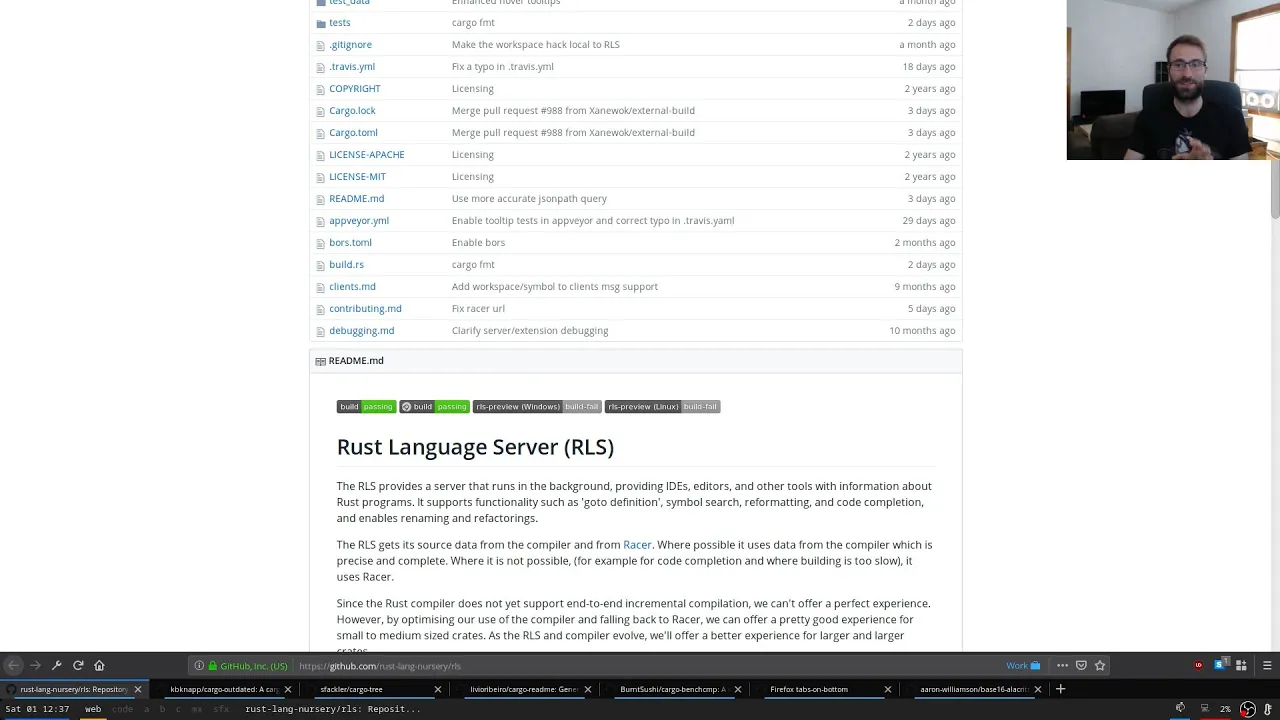Click the temperature tray icon
1280x720 pixels.
[x=1268, y=709]
